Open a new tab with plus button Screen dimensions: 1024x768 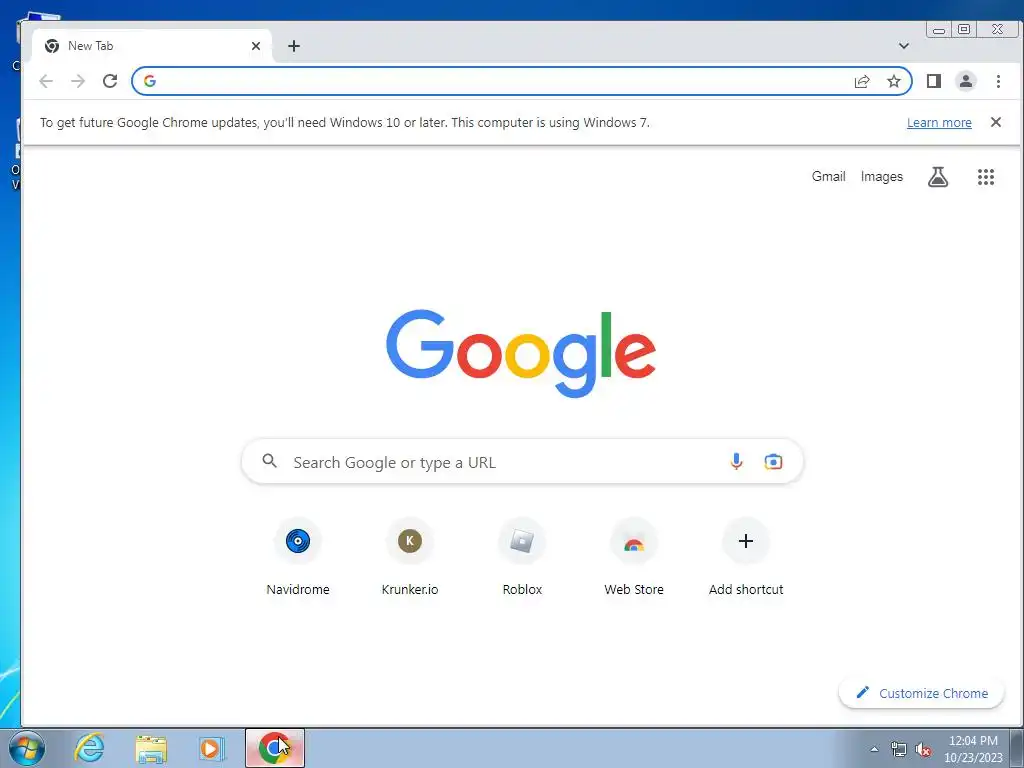[x=294, y=46]
